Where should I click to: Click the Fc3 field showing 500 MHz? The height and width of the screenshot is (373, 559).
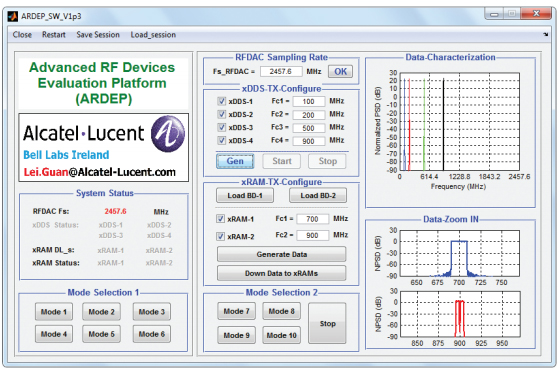(309, 128)
